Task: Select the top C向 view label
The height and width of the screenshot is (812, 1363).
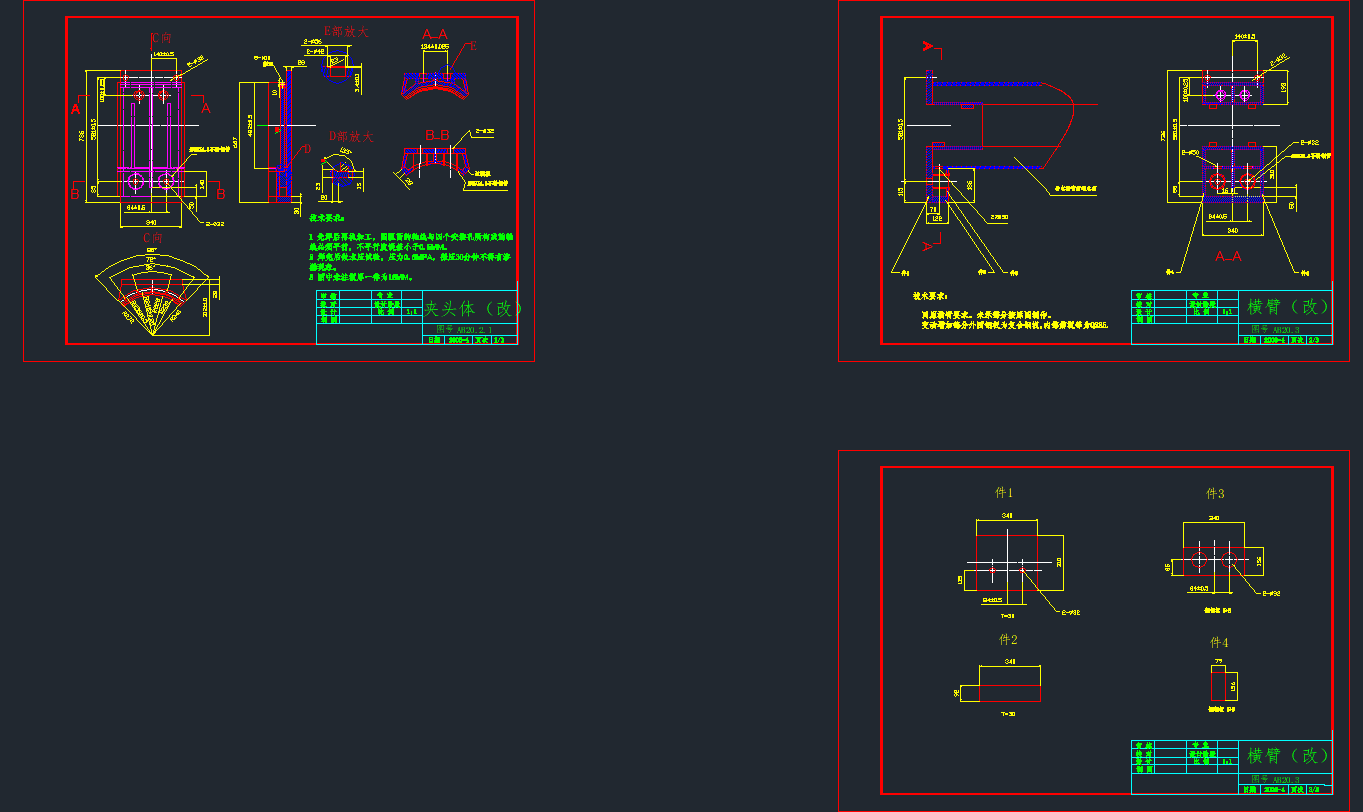Action: click(x=160, y=39)
